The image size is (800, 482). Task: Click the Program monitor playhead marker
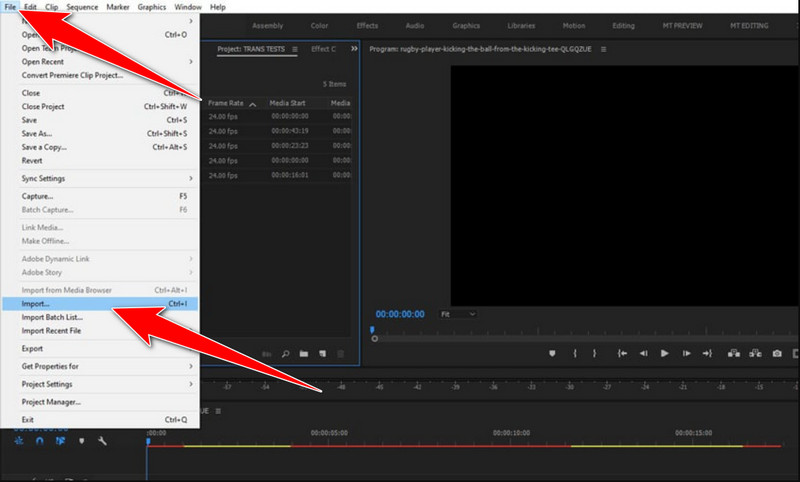pyautogui.click(x=372, y=330)
